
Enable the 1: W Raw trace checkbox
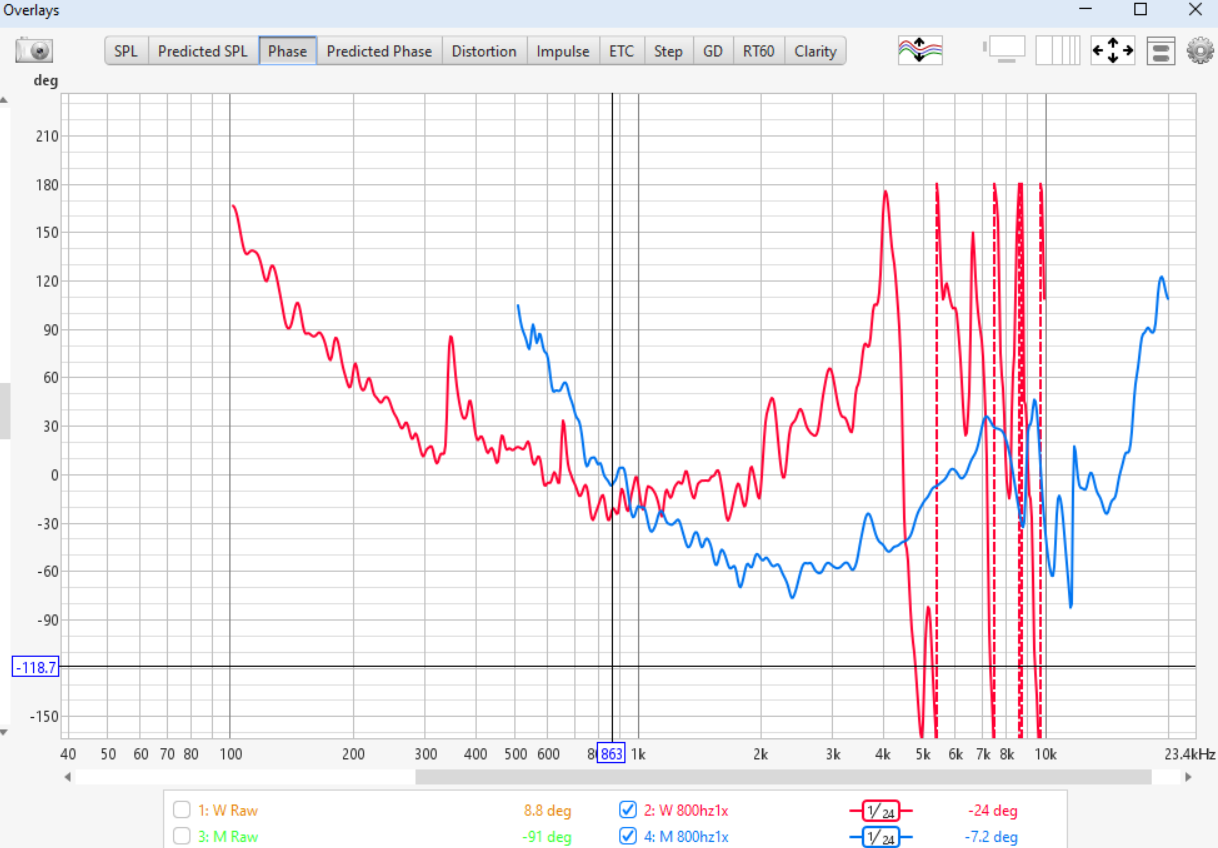[x=182, y=810]
